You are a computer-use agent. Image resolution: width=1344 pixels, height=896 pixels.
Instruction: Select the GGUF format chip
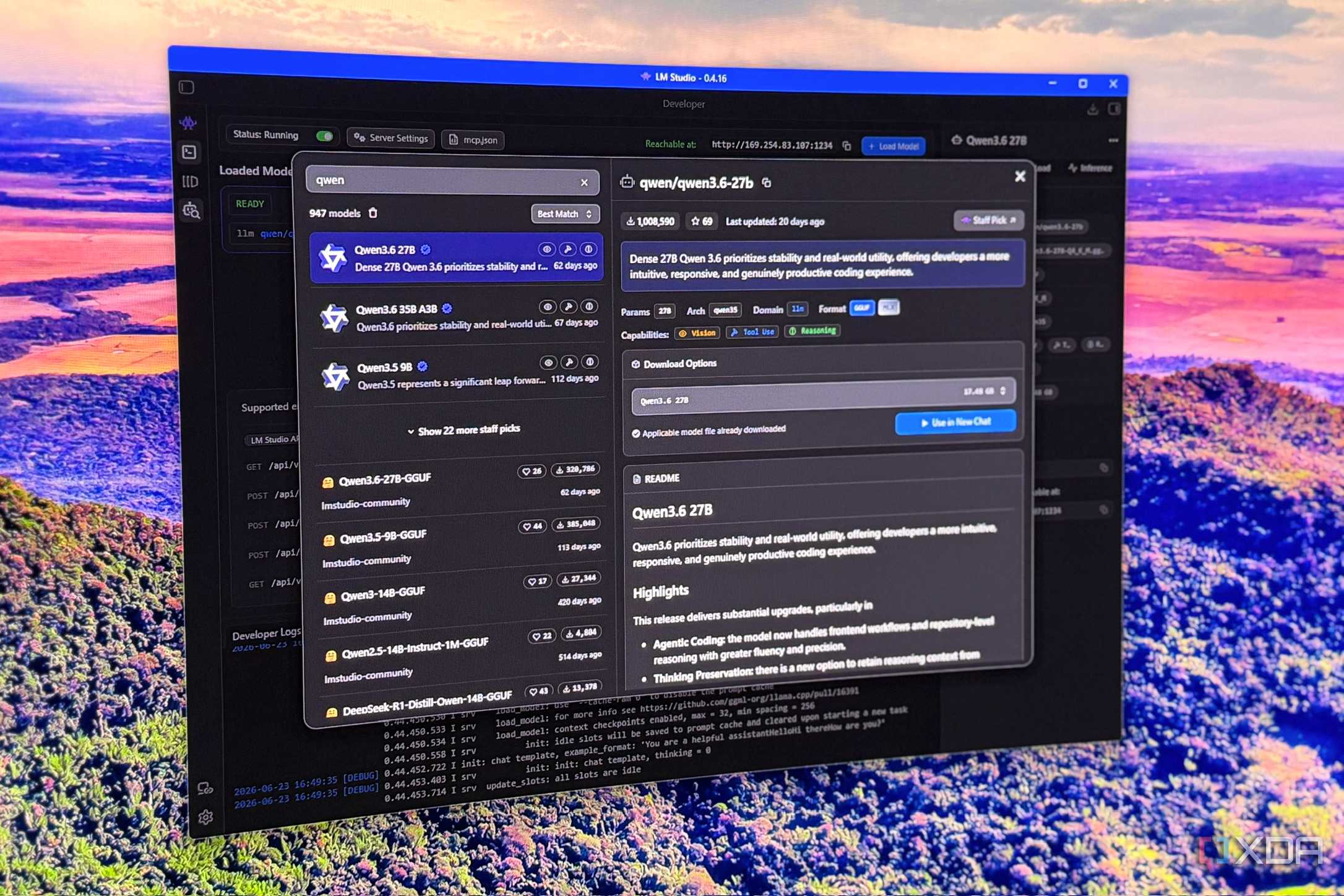pyautogui.click(x=861, y=308)
